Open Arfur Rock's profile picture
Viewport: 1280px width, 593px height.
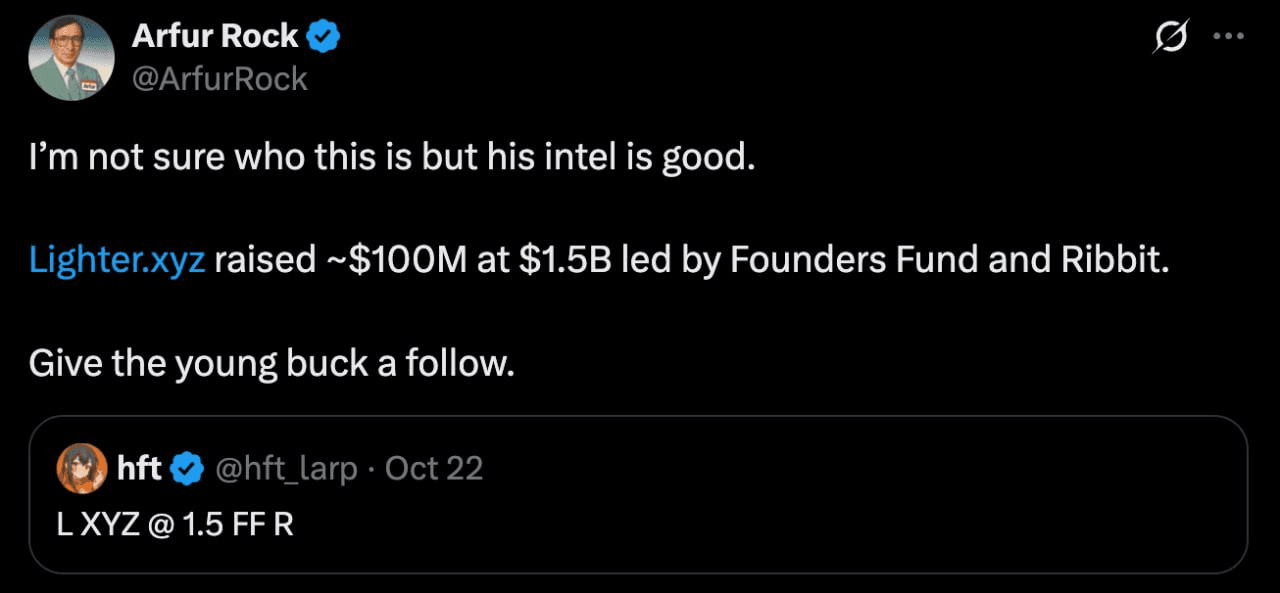(70, 58)
